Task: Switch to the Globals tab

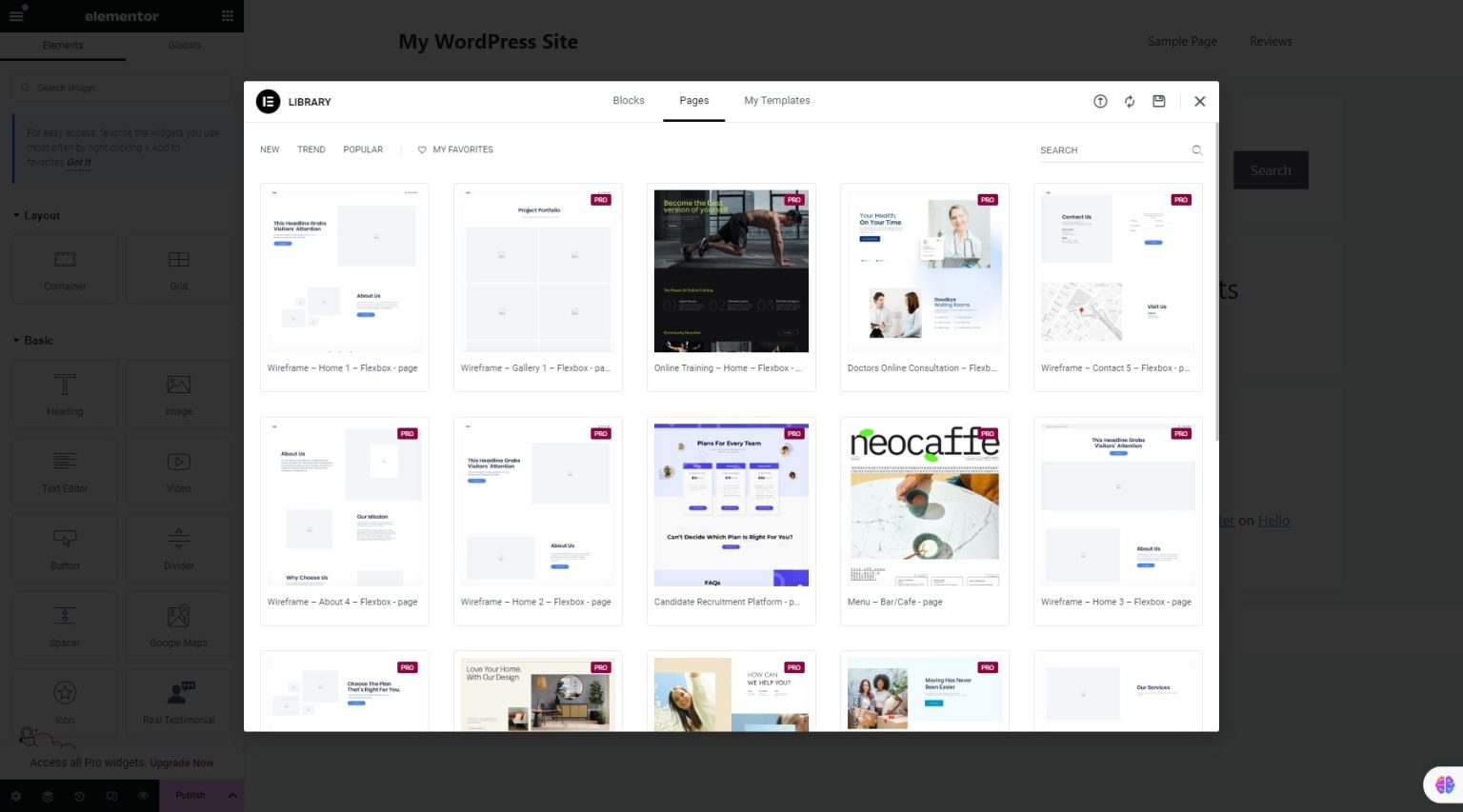Action: pos(184,45)
